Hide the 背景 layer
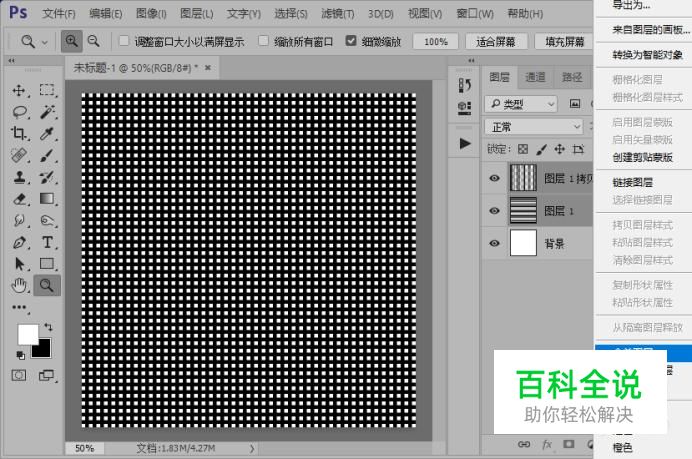Viewport: 692px width, 459px height. point(495,244)
